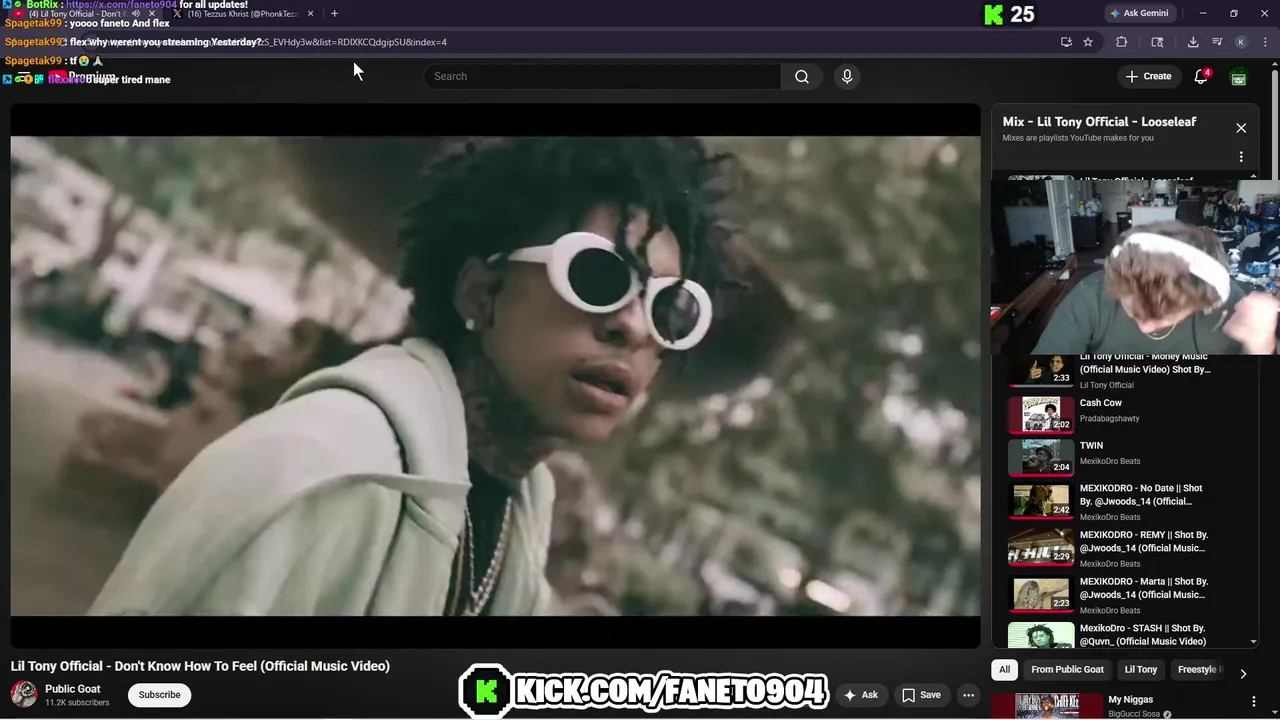Click the YouTube search magnifier button
Screen dimensions: 1280x720
coord(802,76)
